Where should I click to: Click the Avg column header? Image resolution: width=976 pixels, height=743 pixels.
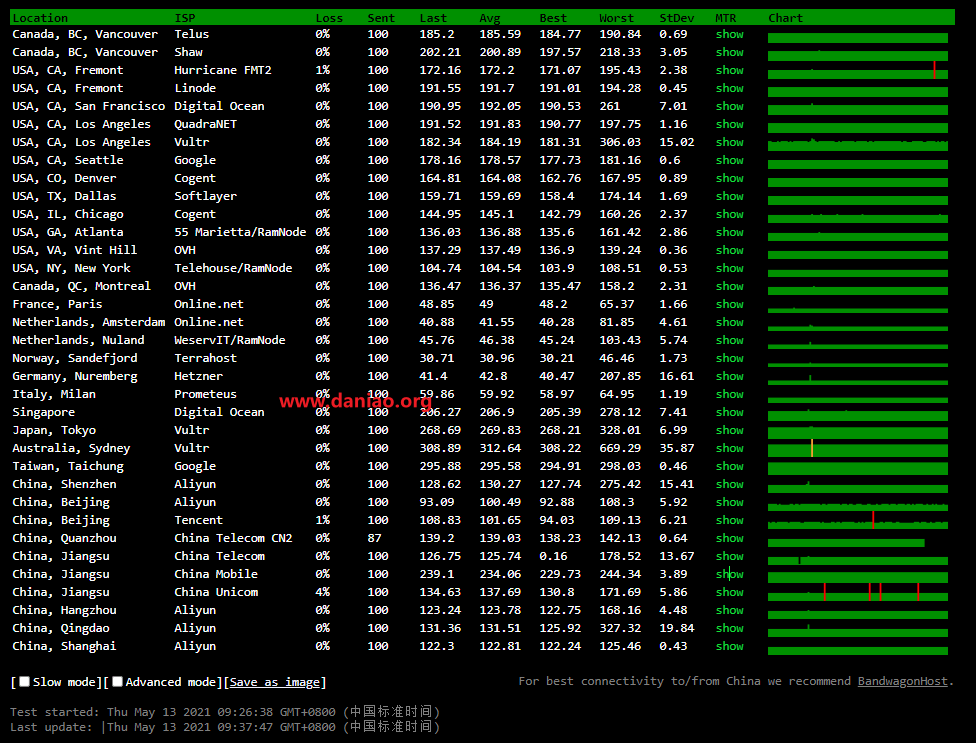(490, 18)
